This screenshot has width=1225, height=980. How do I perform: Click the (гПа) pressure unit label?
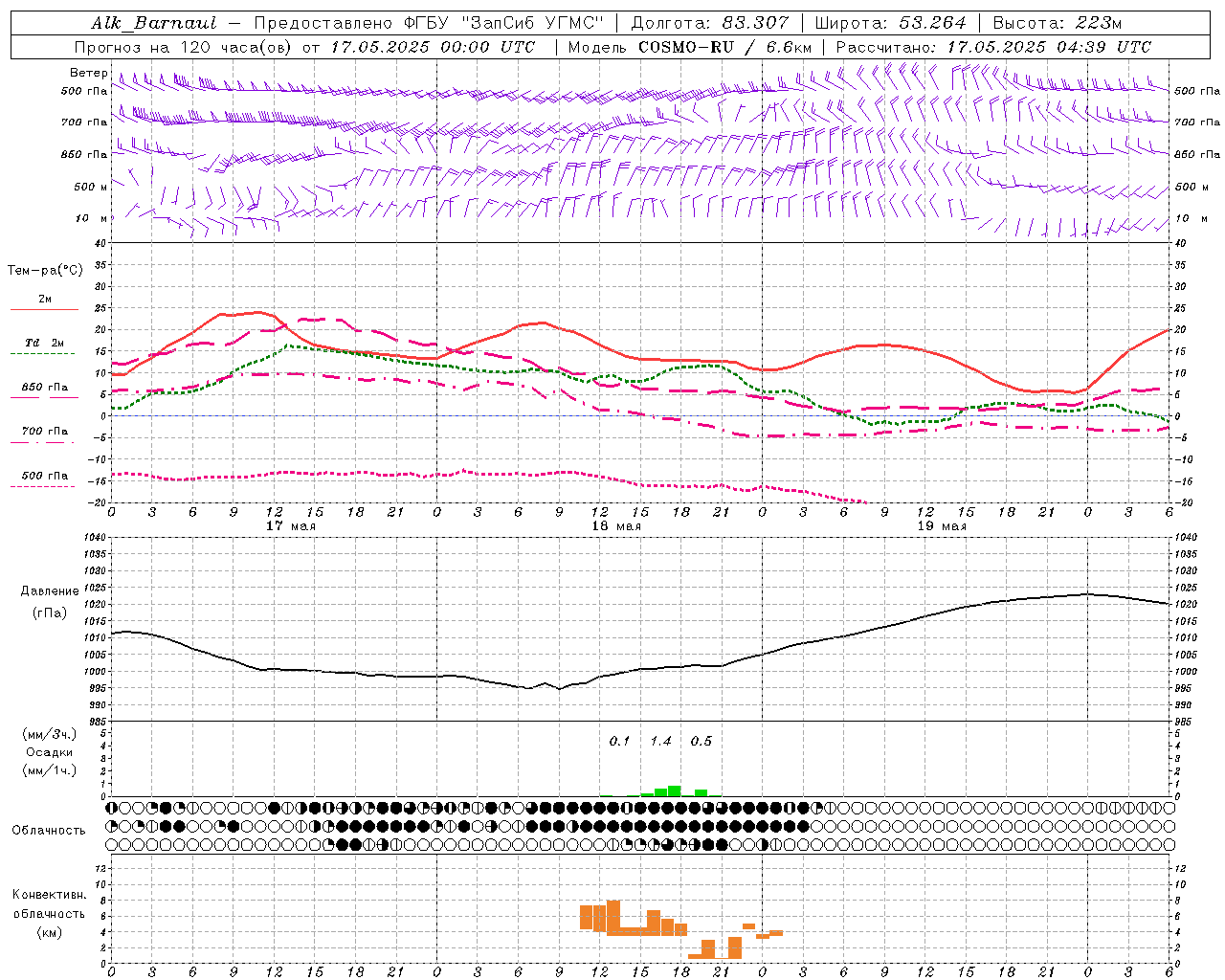[x=50, y=612]
